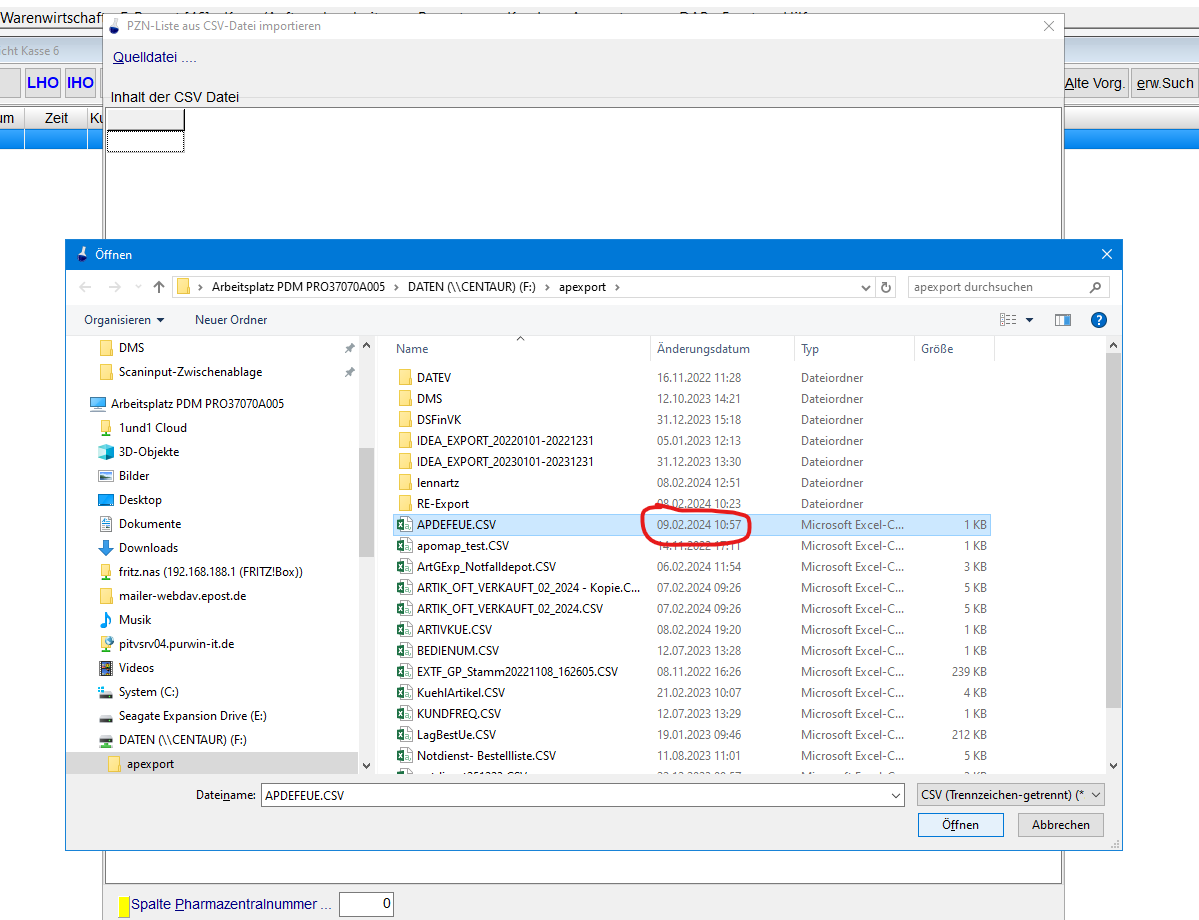This screenshot has height=920, width=1199.
Task: Click the LHO toolbar button
Action: coord(43,83)
